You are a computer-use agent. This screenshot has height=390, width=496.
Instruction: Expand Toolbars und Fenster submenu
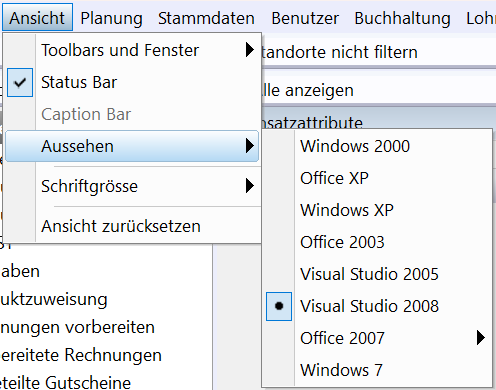coord(132,50)
